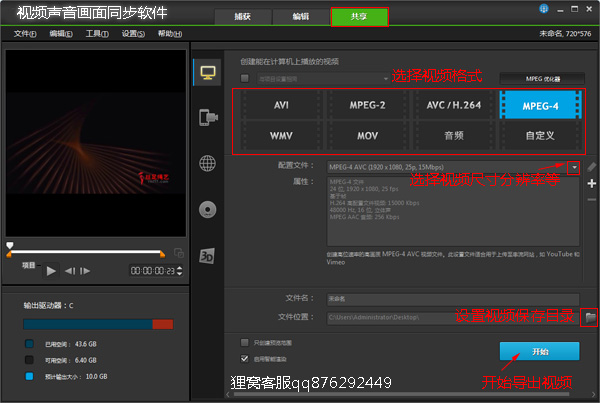Click the 文件名 filename field
The height and width of the screenshot is (403, 600).
(x=453, y=299)
